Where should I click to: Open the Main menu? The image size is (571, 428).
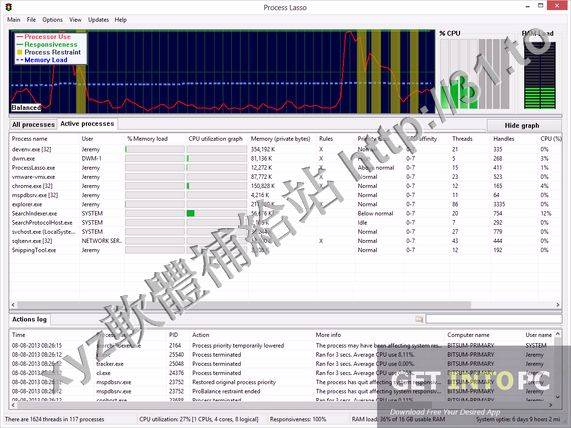(x=13, y=20)
